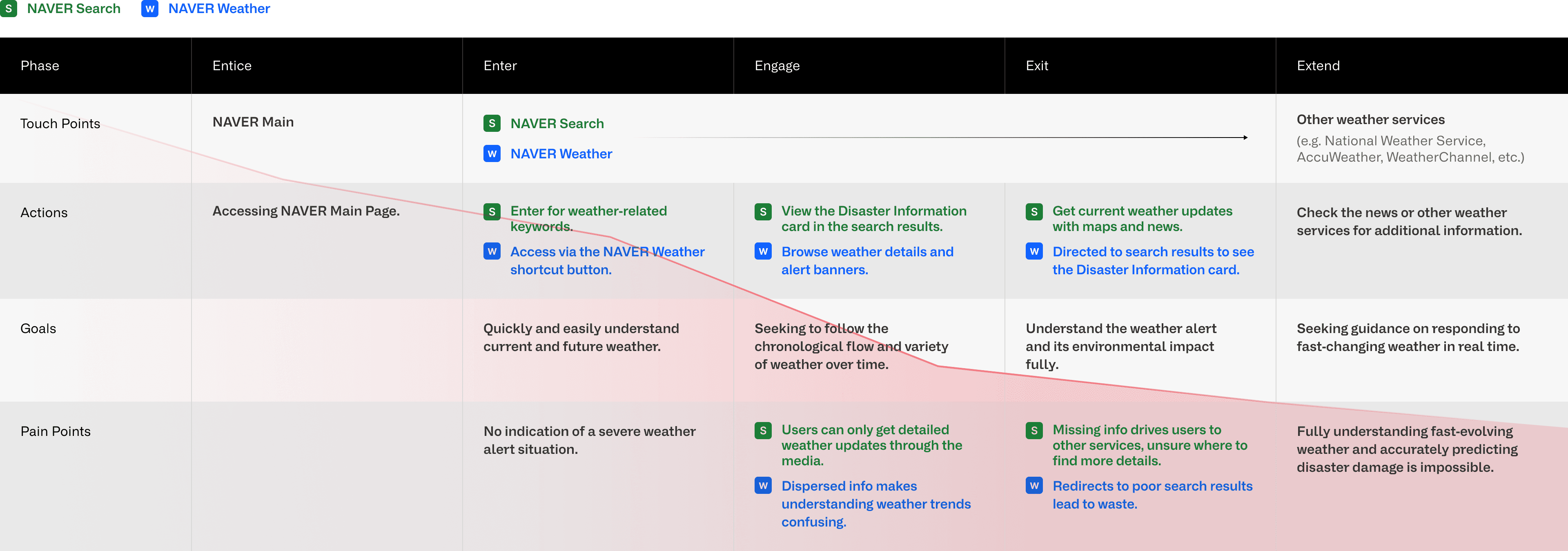Screen dimensions: 1568x551
Task: Click S icon next to 'Enter for weather-related keywords'
Action: click(x=492, y=212)
